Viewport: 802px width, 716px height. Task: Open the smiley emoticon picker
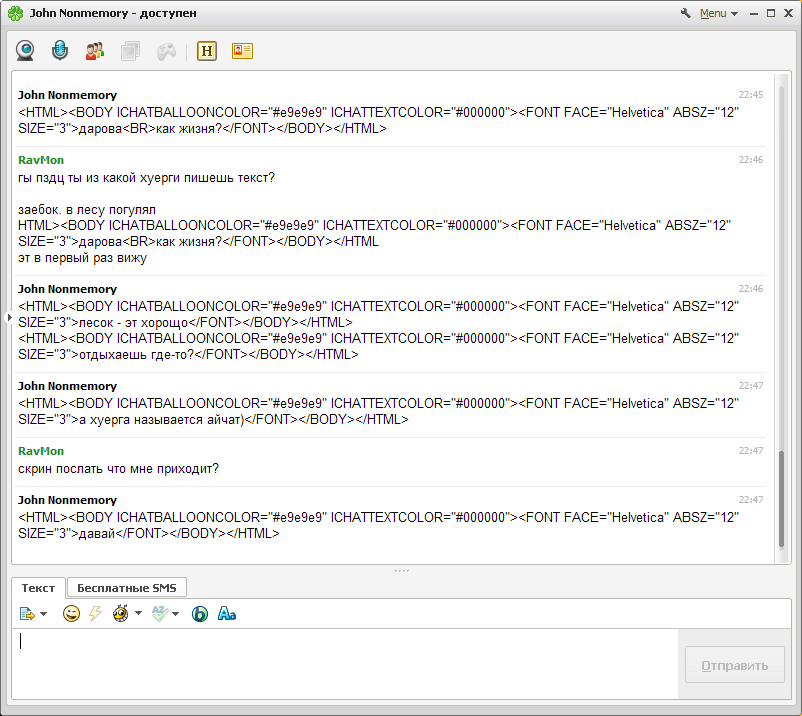tap(71, 614)
